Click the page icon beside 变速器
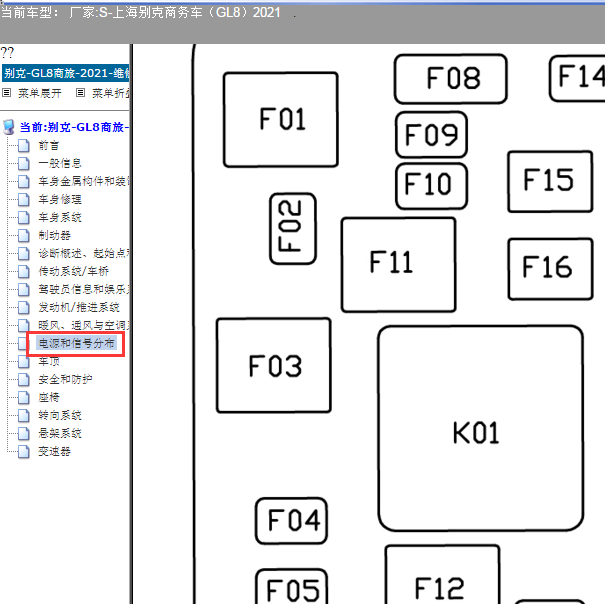The width and height of the screenshot is (605, 604). [x=24, y=451]
